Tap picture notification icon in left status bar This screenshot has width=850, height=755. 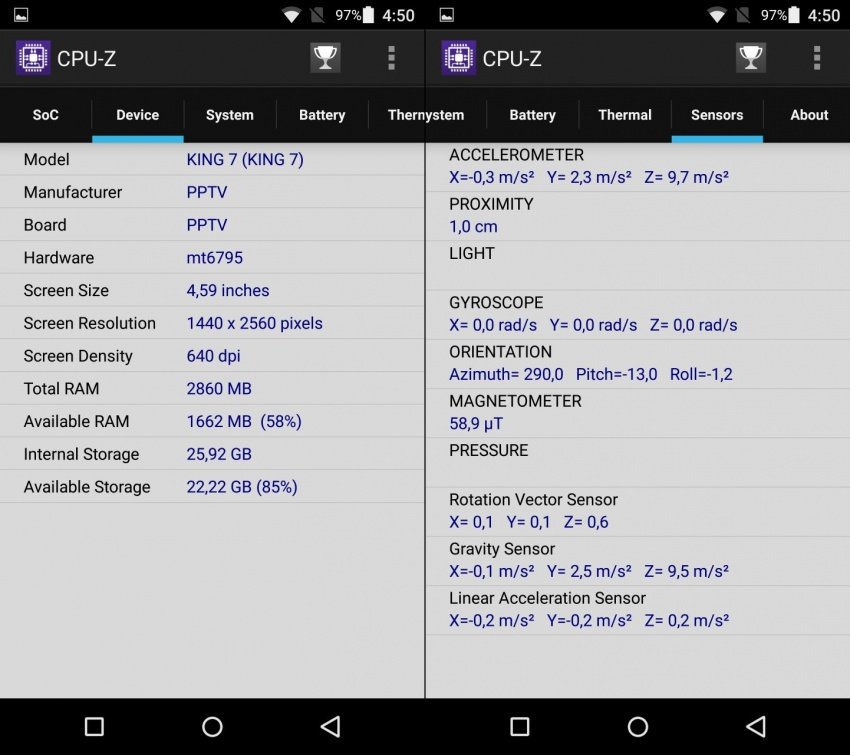pyautogui.click(x=21, y=15)
